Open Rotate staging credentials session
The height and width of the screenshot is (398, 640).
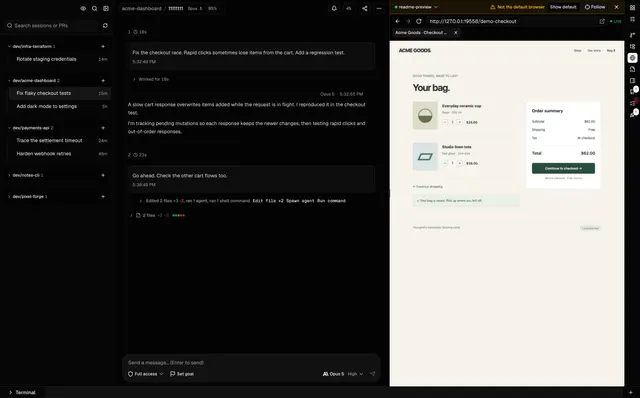pos(59,59)
